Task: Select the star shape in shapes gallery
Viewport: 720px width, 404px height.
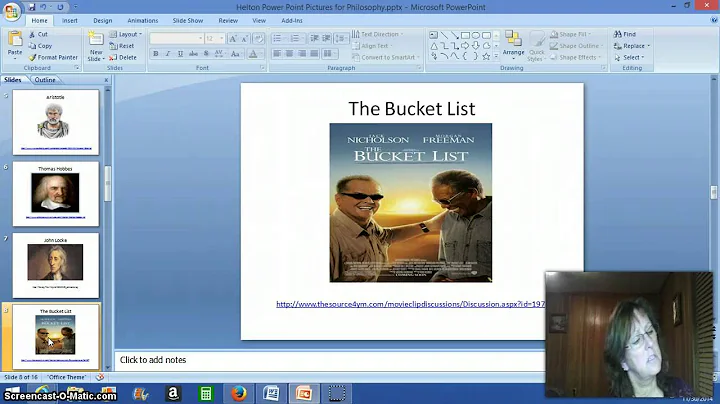Action: pos(486,56)
